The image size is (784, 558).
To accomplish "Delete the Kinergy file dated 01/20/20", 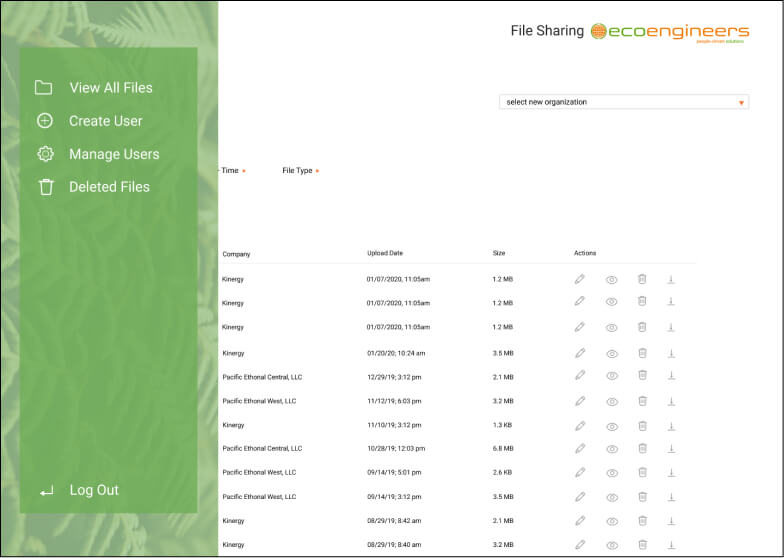I will (x=642, y=352).
